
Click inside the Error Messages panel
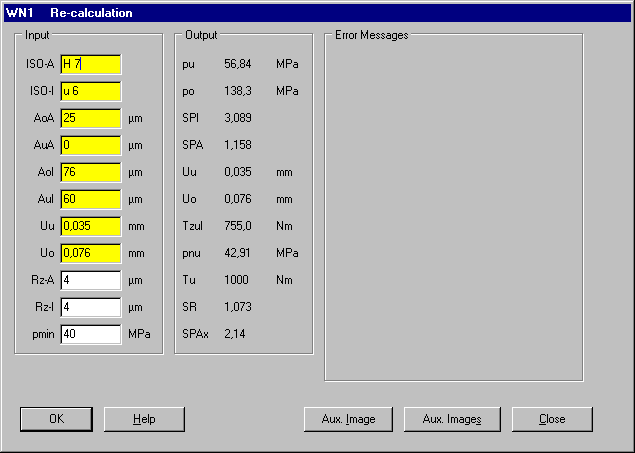[x=453, y=210]
